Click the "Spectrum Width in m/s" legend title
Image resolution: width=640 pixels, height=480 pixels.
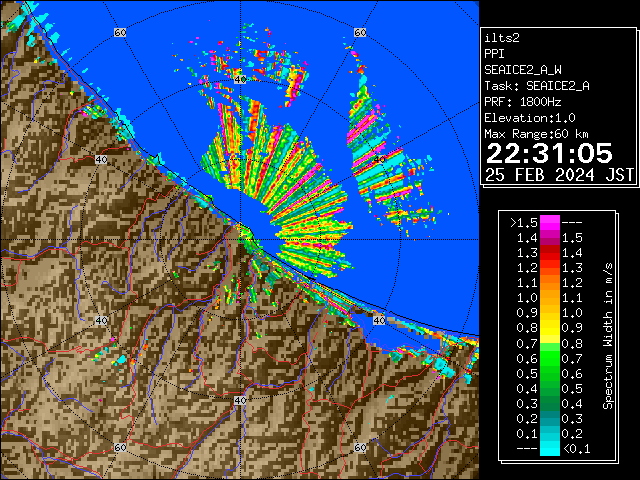607,336
